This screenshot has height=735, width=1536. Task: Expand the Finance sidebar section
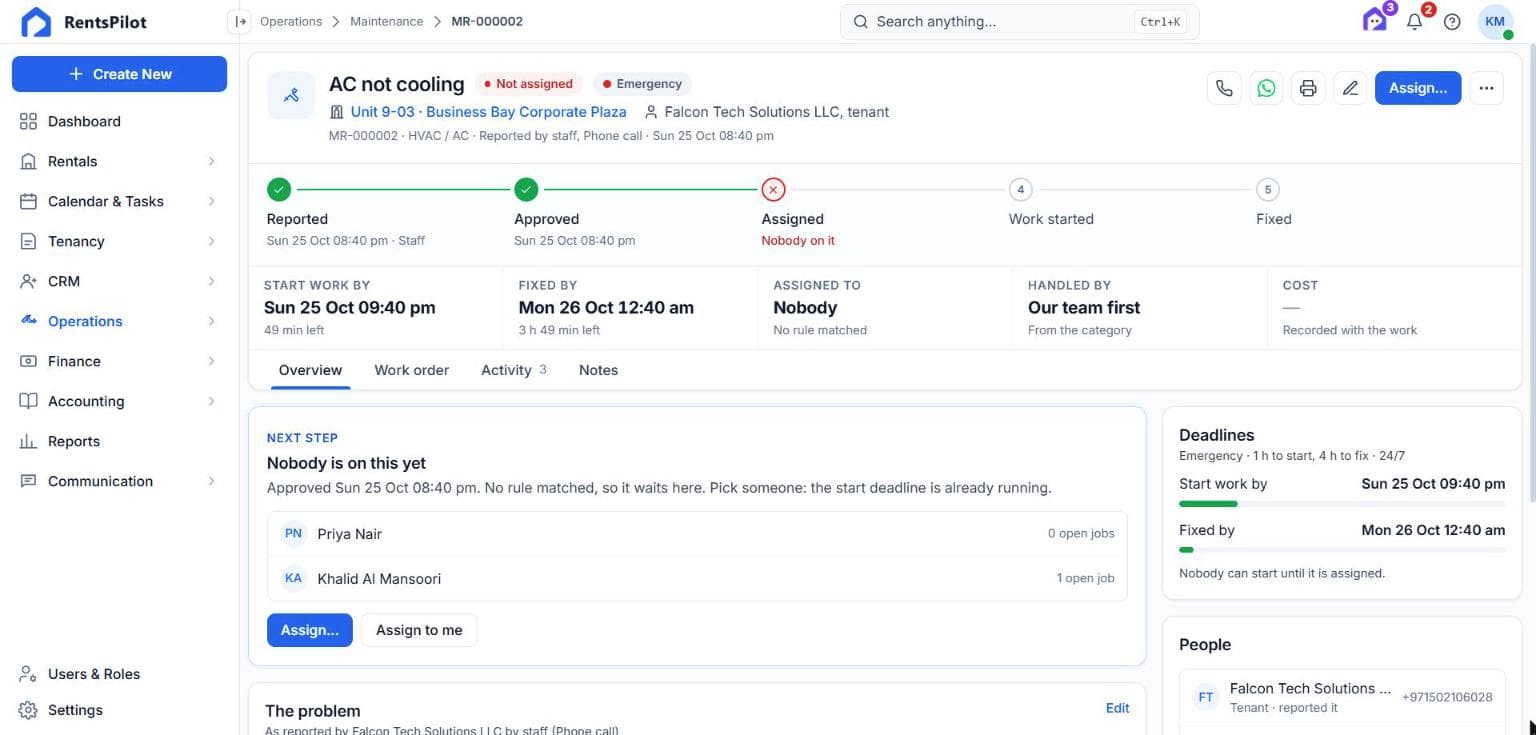point(119,361)
